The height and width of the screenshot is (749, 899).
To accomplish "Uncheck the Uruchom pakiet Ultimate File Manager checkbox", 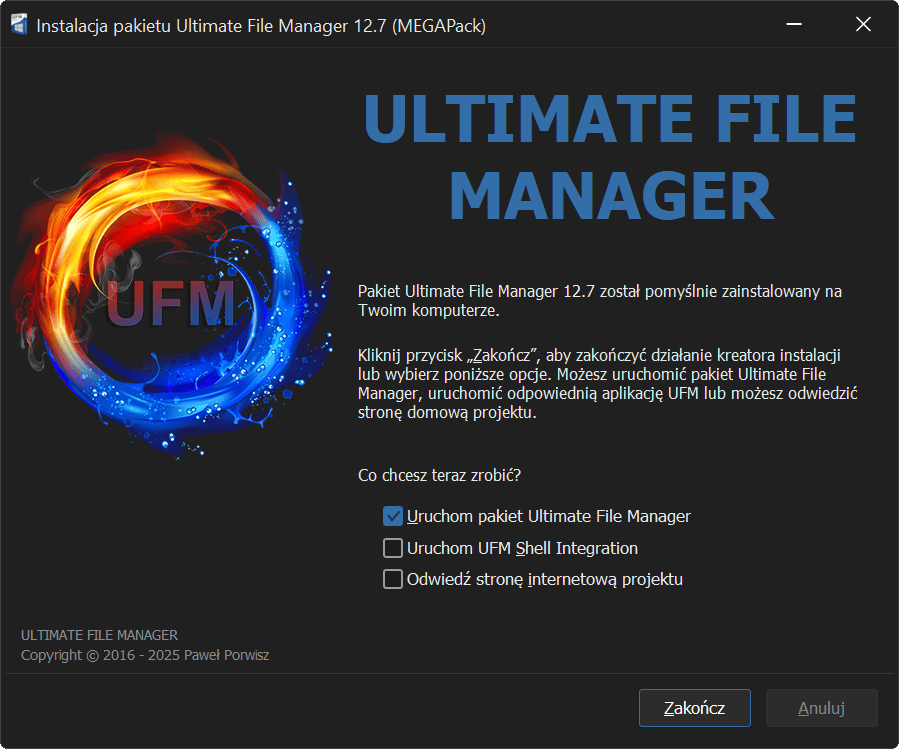I will [393, 517].
